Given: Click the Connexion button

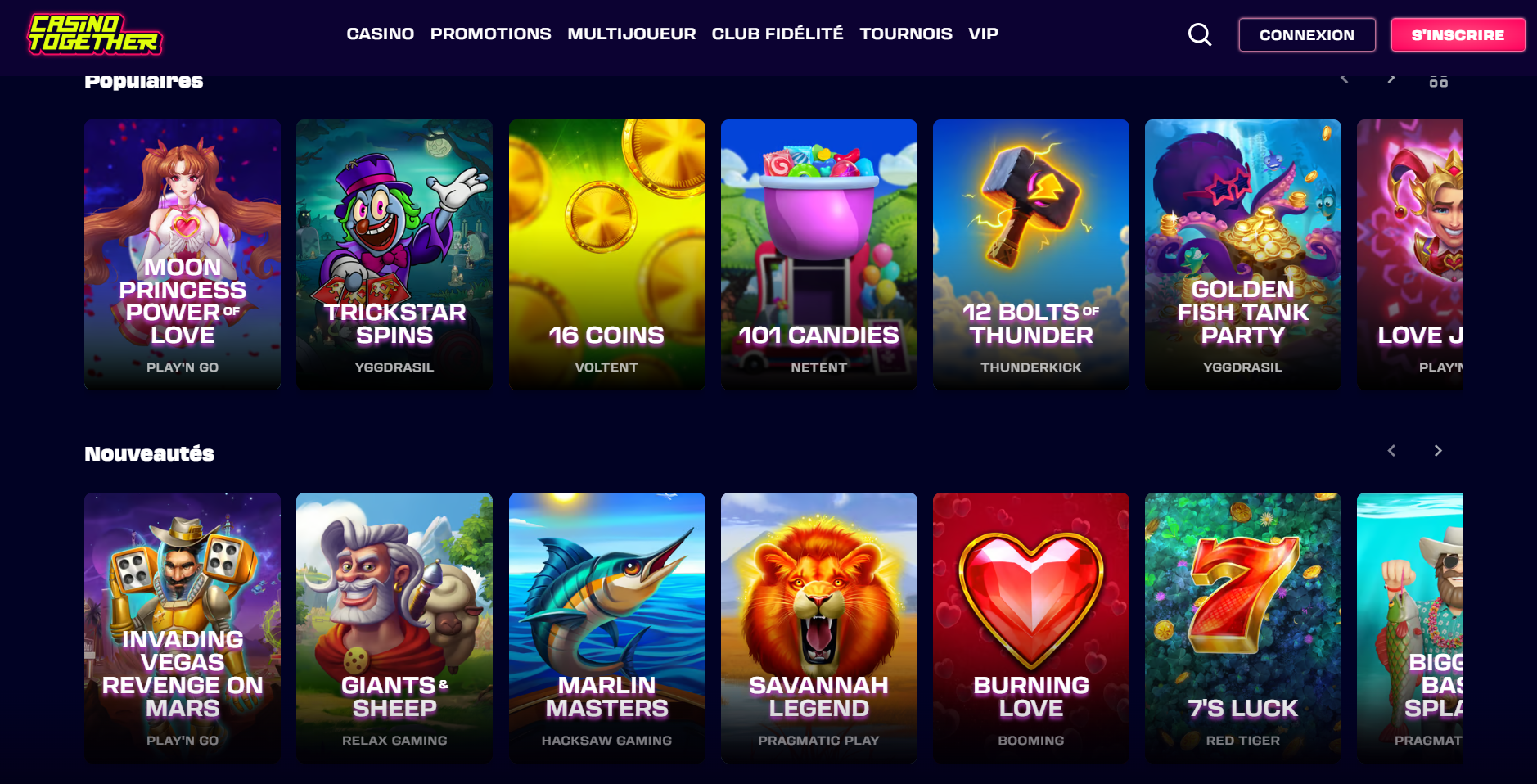Looking at the screenshot, I should [x=1307, y=35].
